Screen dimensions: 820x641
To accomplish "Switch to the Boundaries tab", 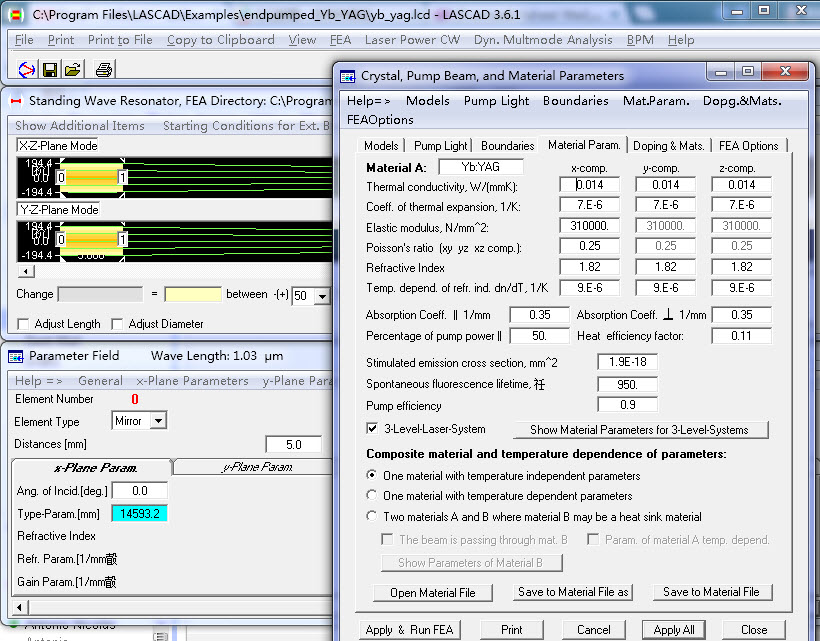I will [x=507, y=146].
